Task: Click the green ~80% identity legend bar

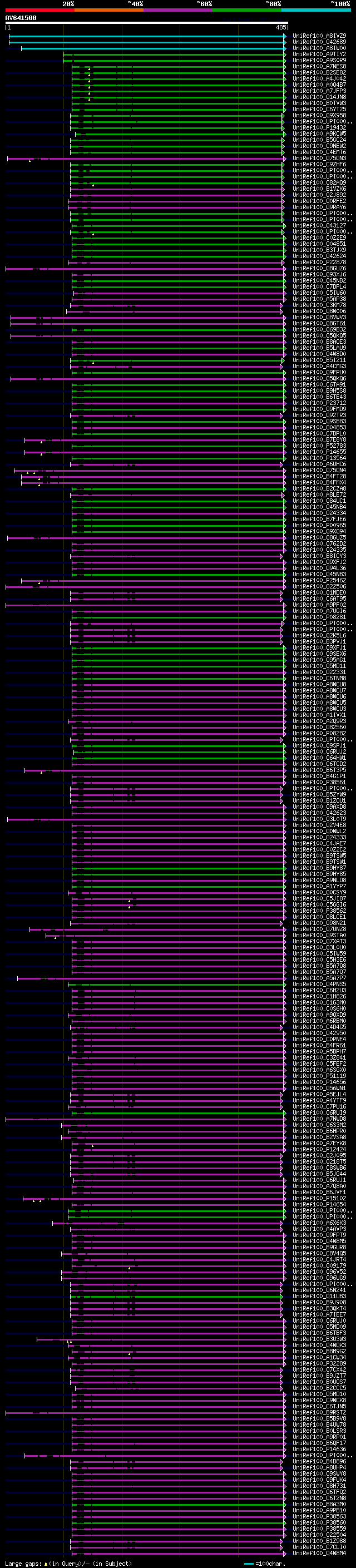Action: [x=247, y=10]
